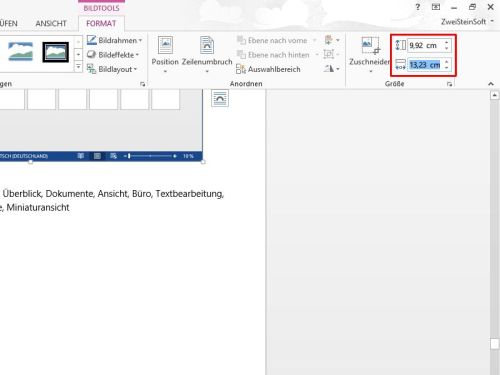The image size is (500, 375).
Task: Increase picture height with up spinner
Action: point(447,42)
